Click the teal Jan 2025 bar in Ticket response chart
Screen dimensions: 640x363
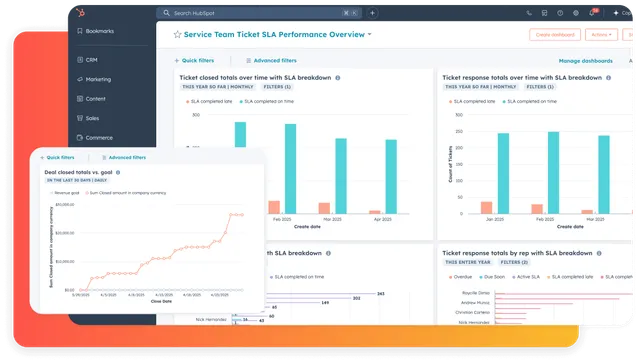[503, 173]
